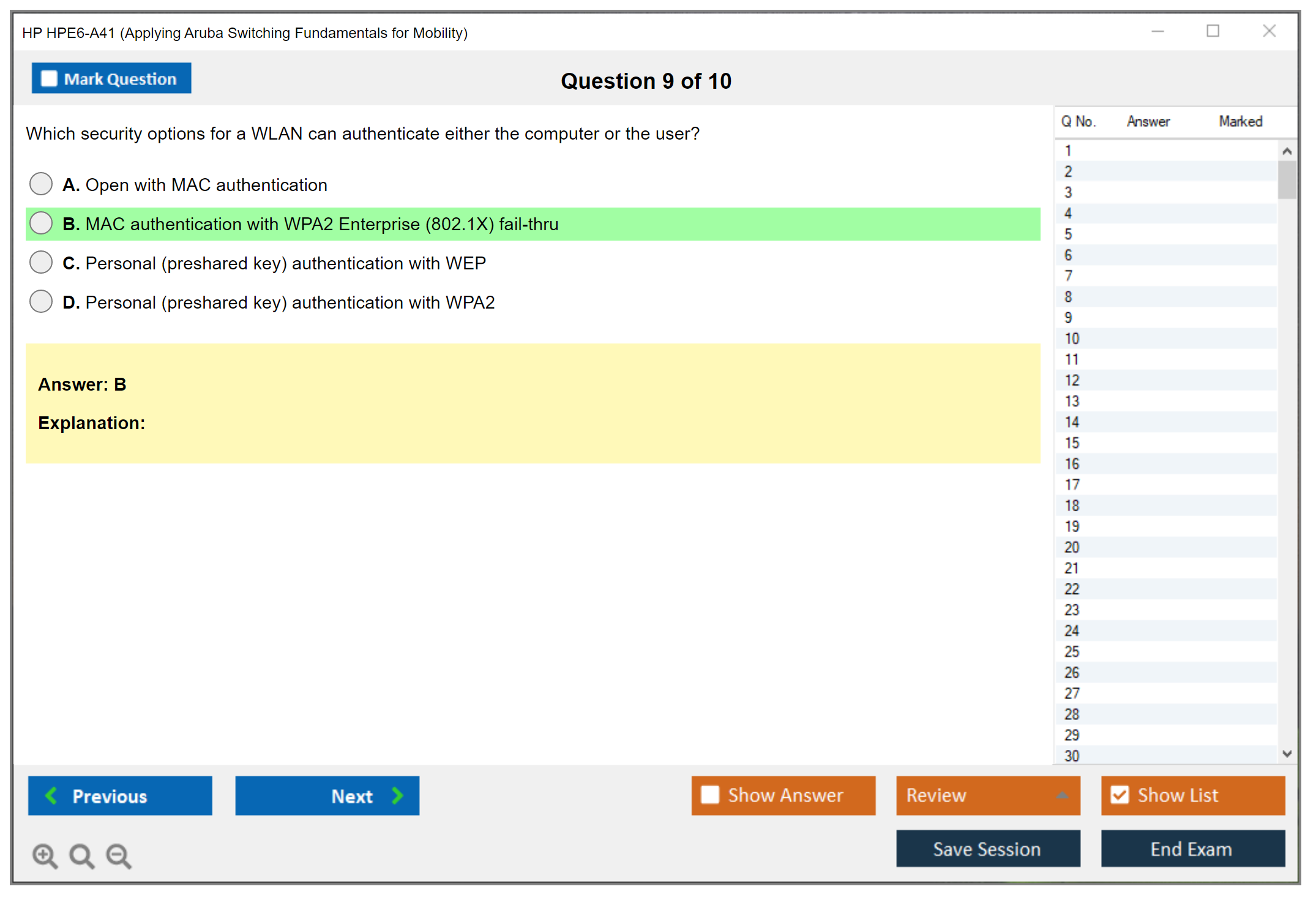The image size is (1316, 900).
Task: Maximize the exam window
Action: [x=1213, y=31]
